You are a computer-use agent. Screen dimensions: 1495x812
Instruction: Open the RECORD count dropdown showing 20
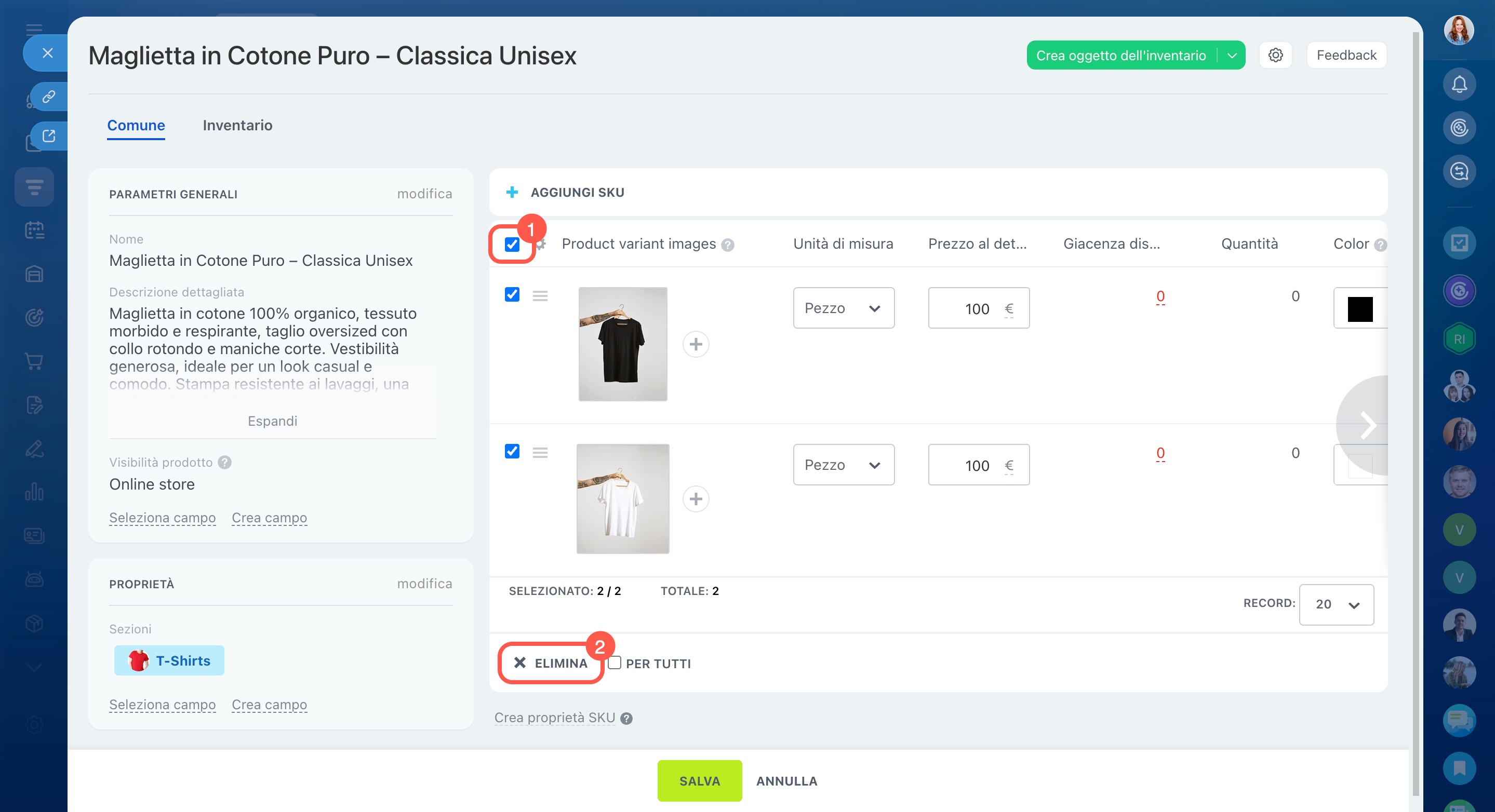pos(1336,604)
